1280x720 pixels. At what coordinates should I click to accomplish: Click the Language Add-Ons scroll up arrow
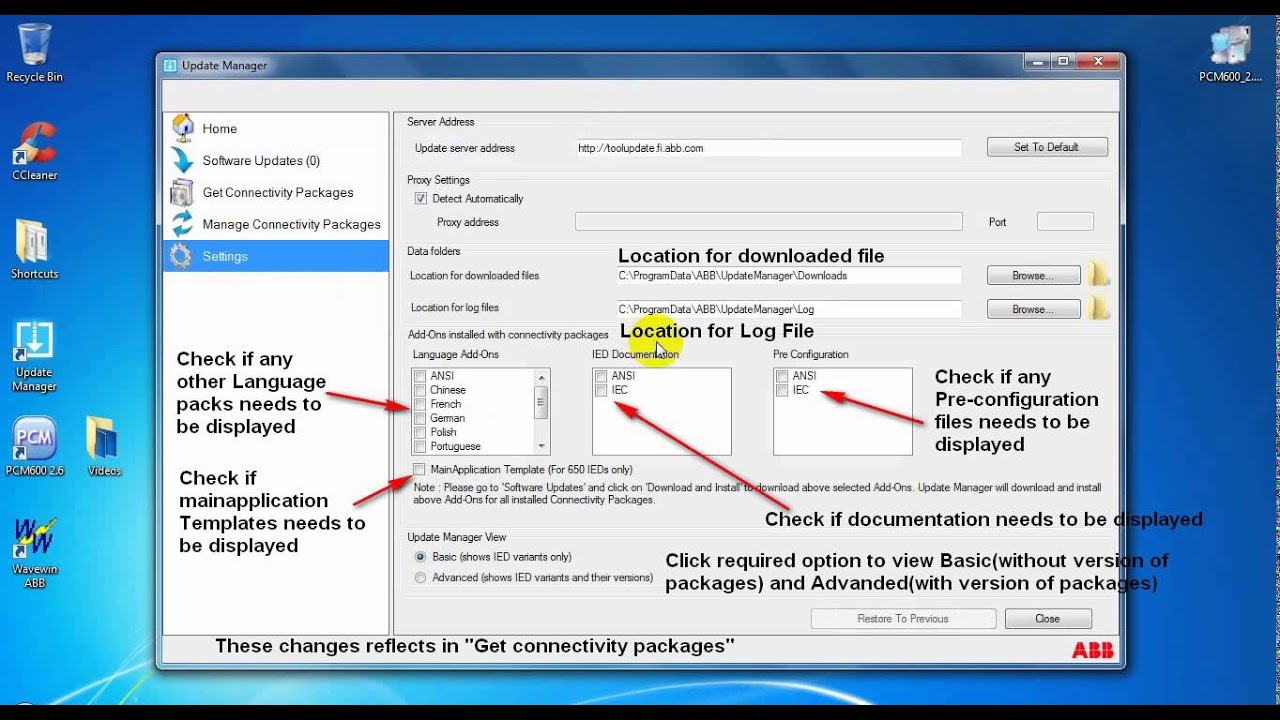pos(542,376)
